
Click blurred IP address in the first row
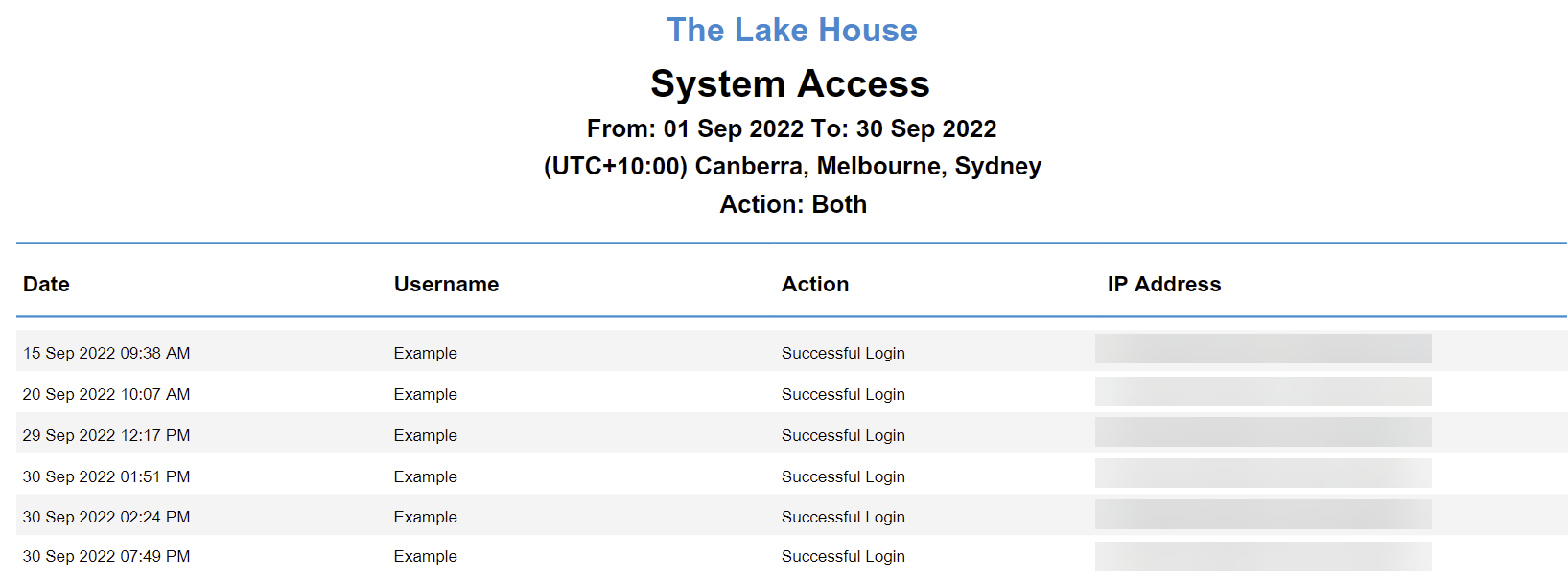(x=1263, y=348)
